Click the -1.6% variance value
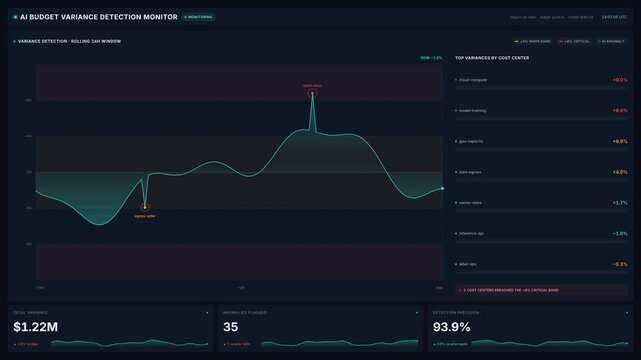The height and width of the screenshot is (360, 641). click(620, 233)
